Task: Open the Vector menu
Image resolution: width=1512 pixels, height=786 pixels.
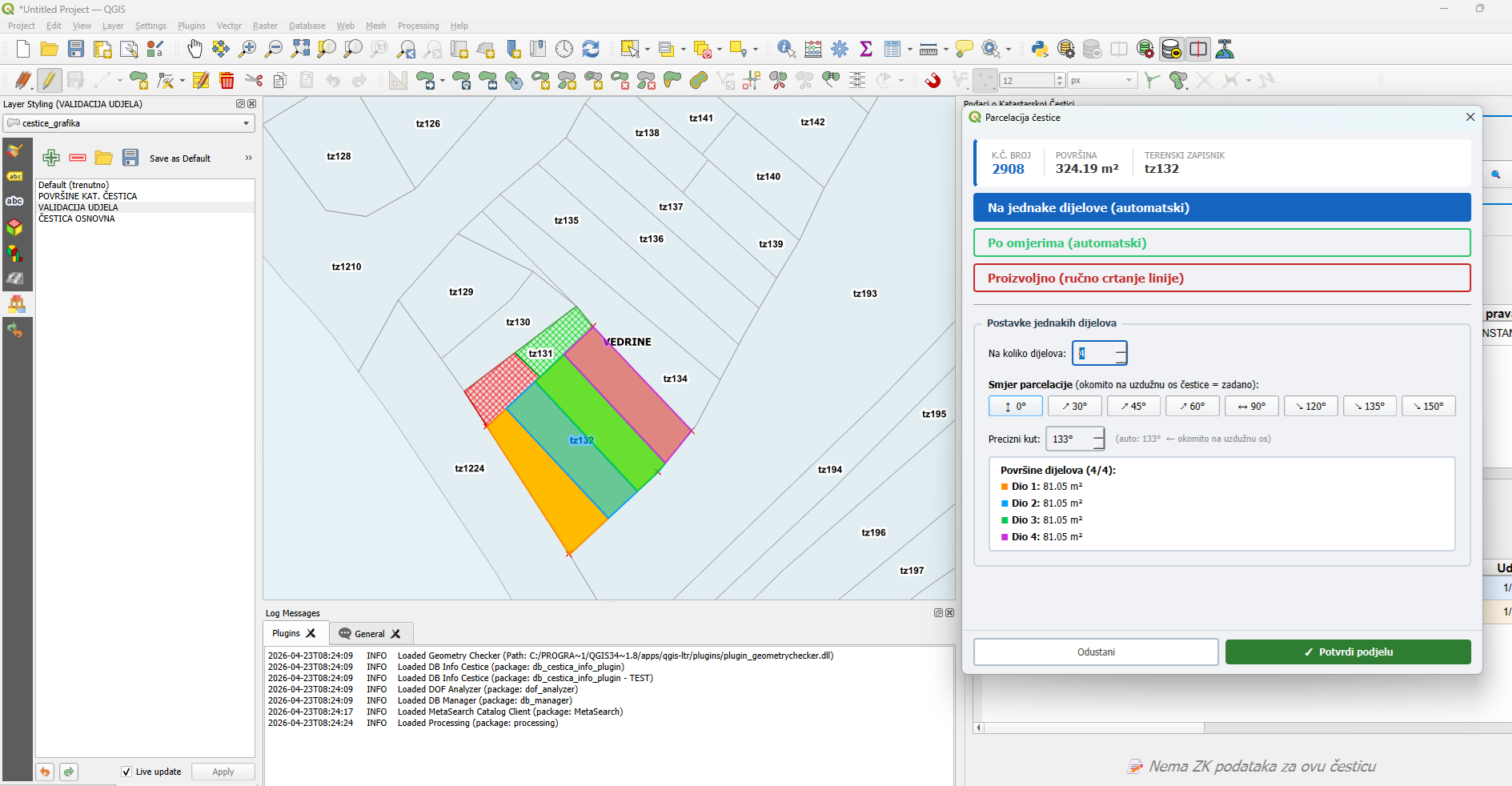Action: click(x=229, y=26)
